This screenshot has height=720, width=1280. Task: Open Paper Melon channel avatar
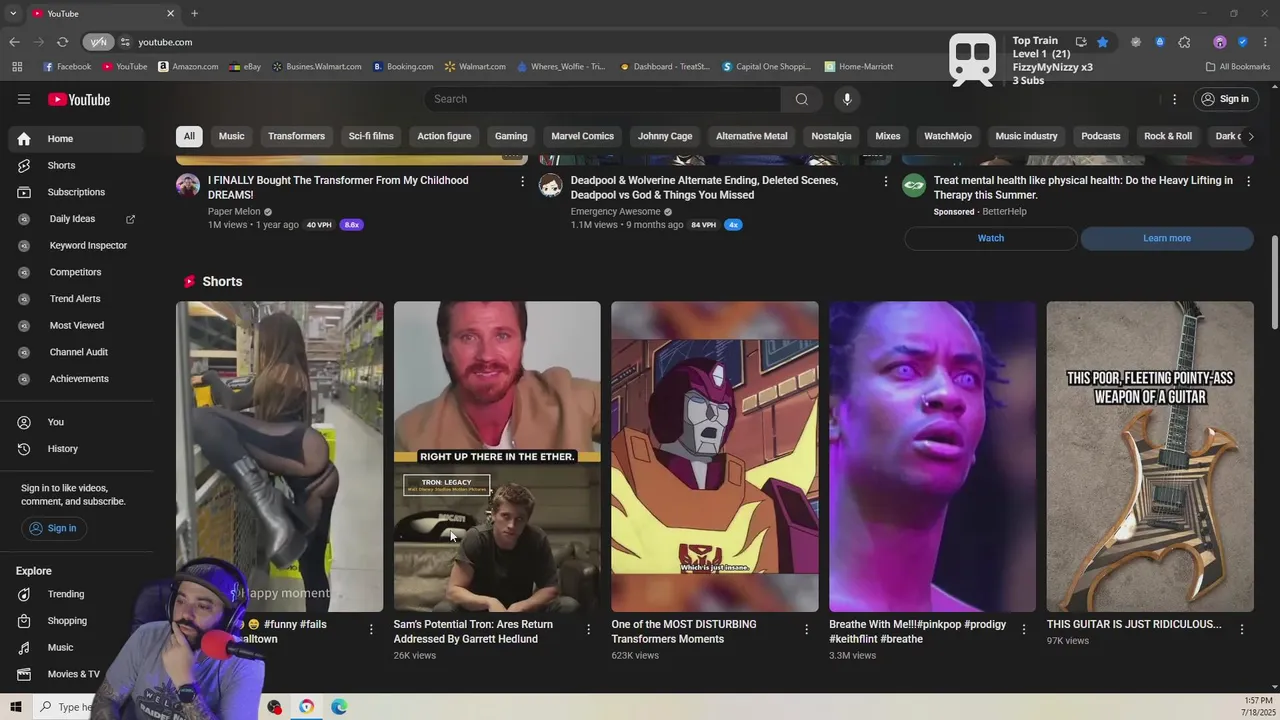188,185
